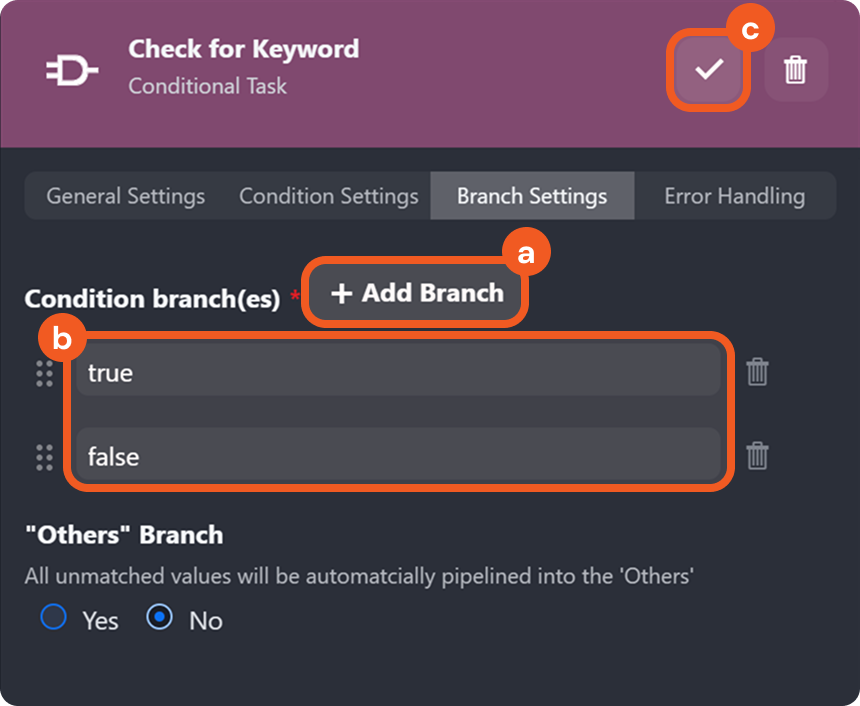
Task: Select the Branch Settings tab
Action: 532,196
